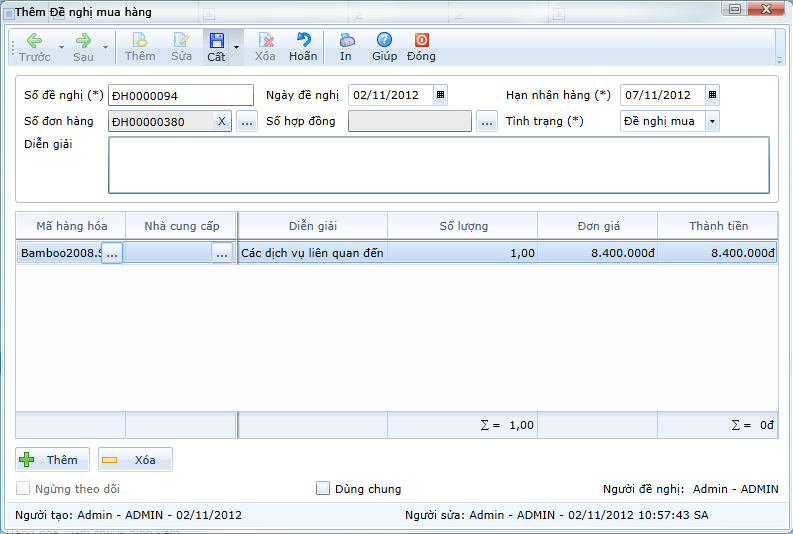Click the Sau (next) arrow icon
Screen dimensions: 793x534
[83, 41]
